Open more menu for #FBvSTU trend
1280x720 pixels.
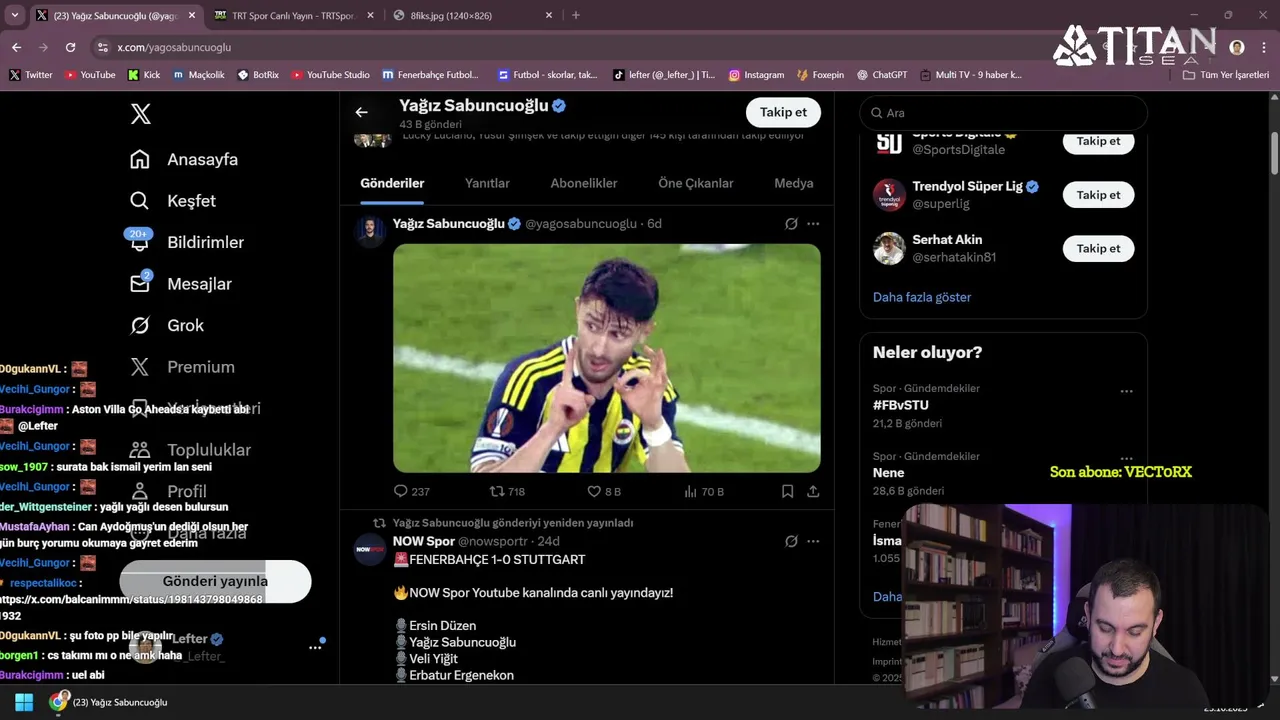(1126, 391)
